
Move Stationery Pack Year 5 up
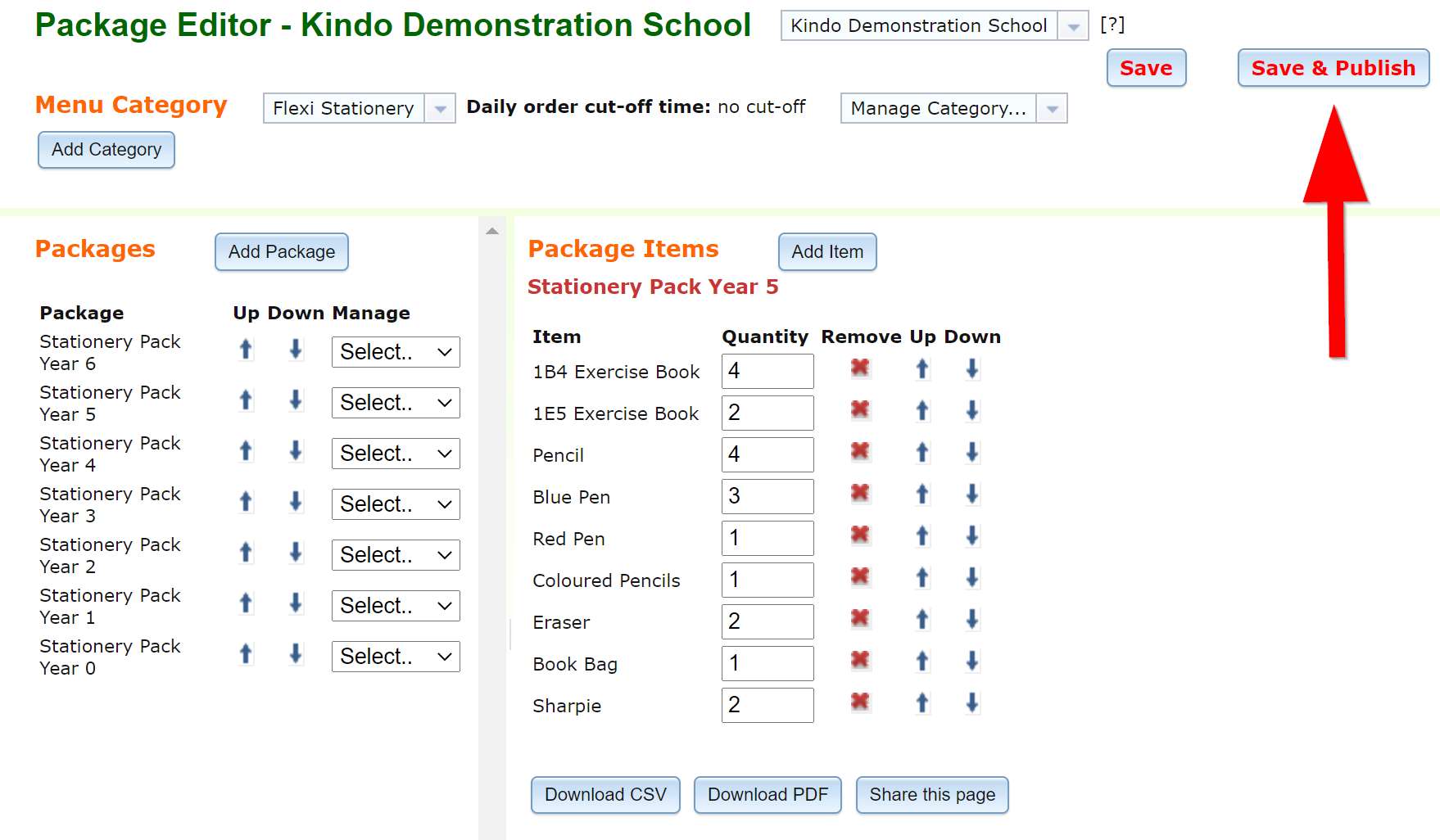246,400
